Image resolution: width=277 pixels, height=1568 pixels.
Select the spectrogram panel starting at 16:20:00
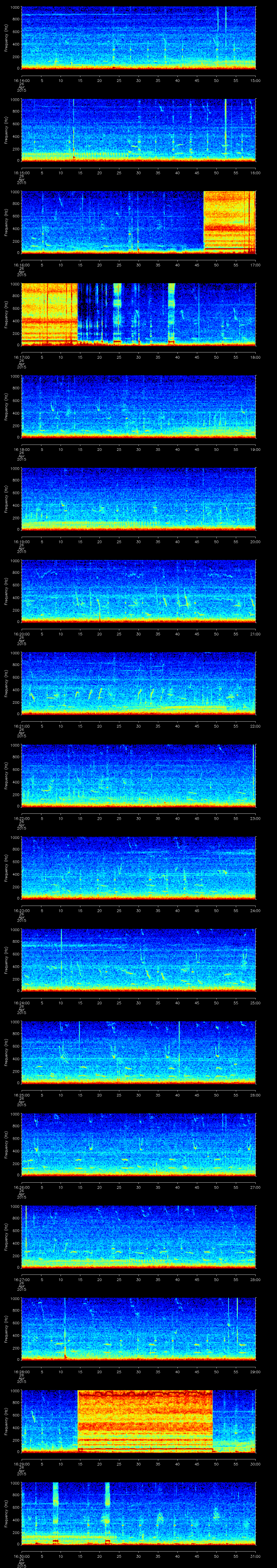[x=138, y=591]
